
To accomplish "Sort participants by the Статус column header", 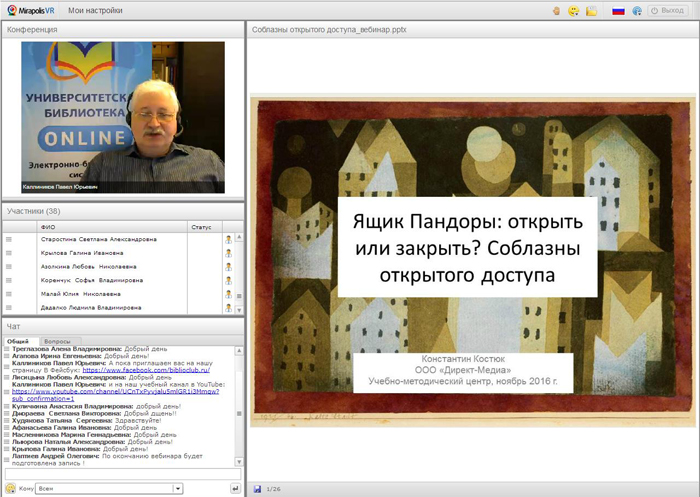I will click(205, 227).
